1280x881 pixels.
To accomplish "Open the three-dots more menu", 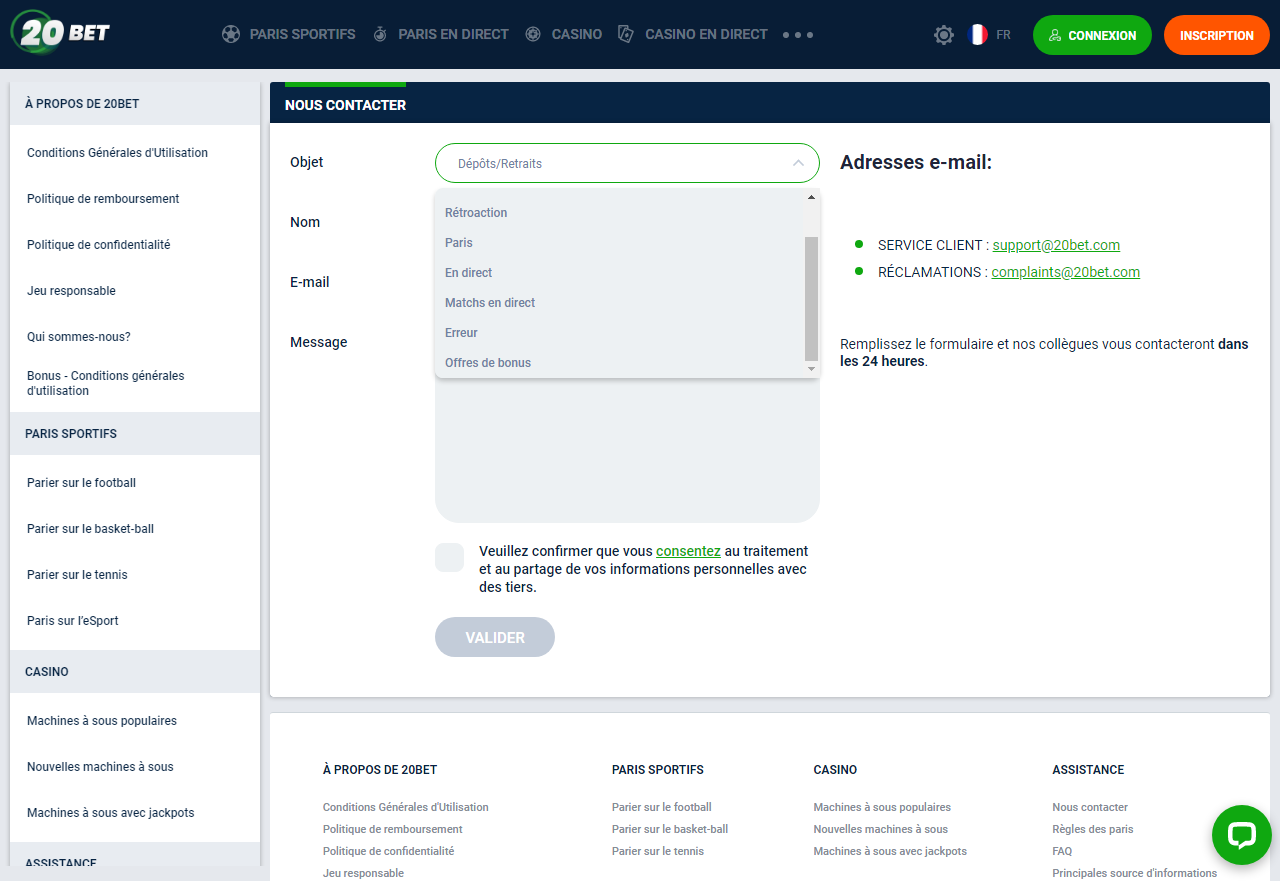I will (x=797, y=35).
